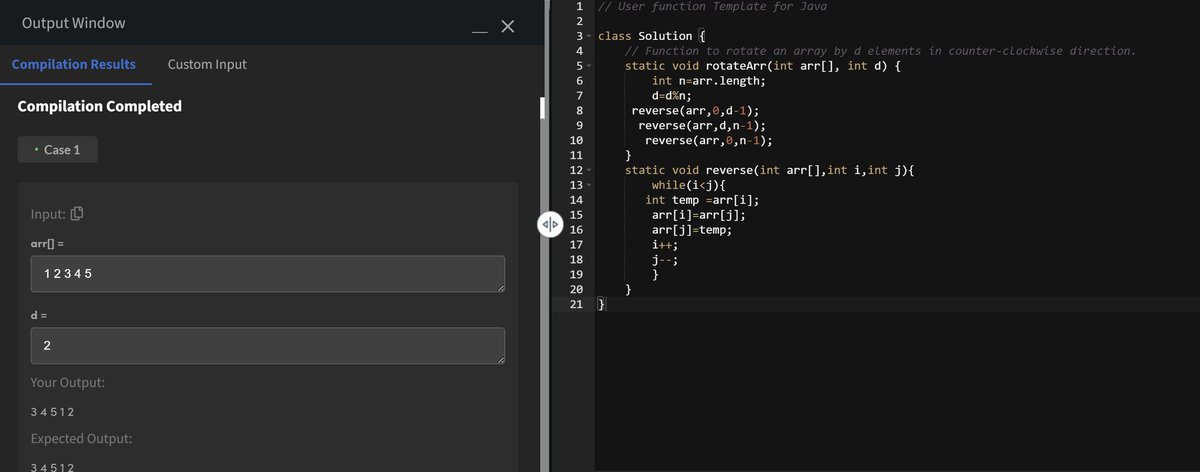Click the code line 'arr[j]=temp;'

click(x=691, y=230)
